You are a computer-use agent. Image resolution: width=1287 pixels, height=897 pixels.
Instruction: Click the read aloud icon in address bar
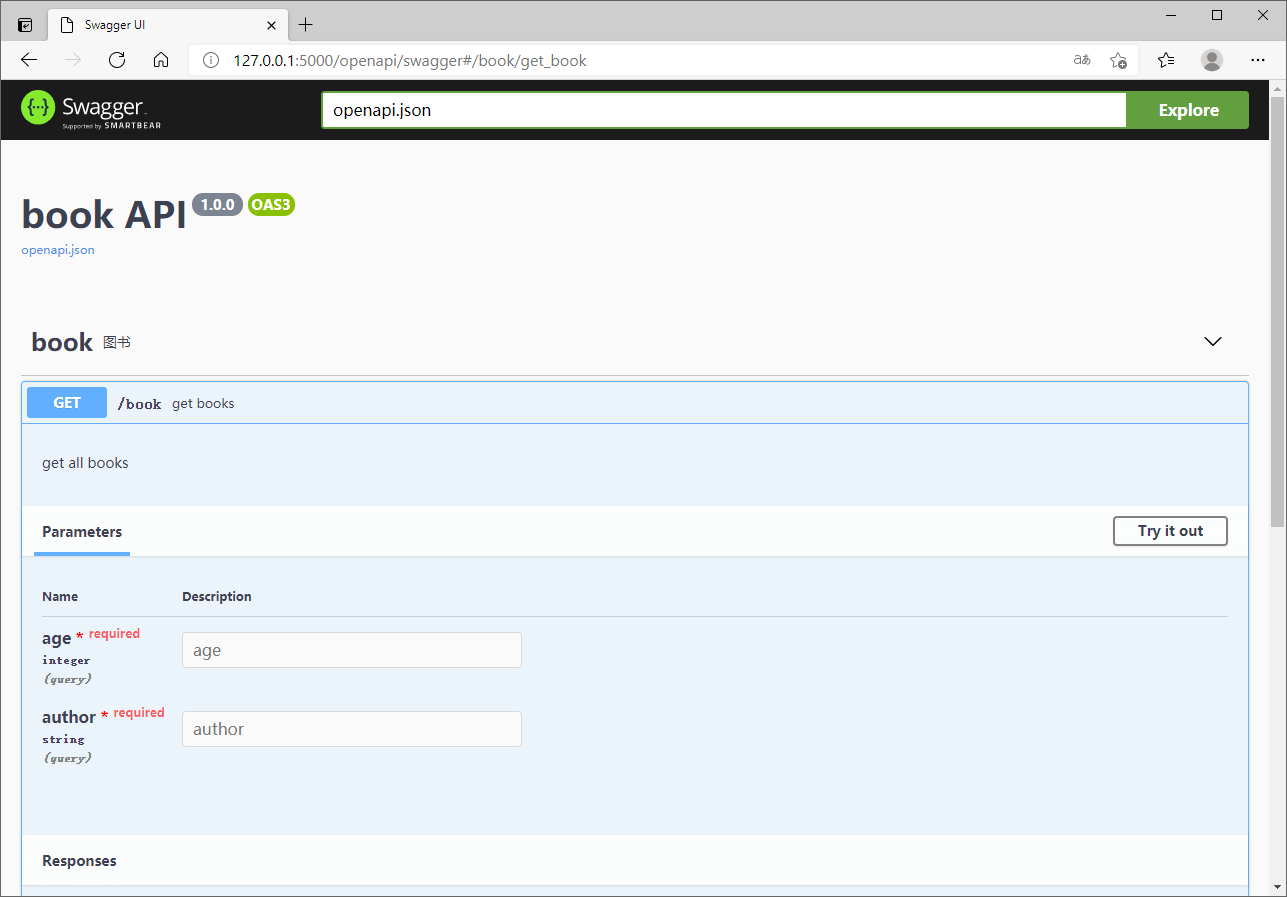point(1081,60)
